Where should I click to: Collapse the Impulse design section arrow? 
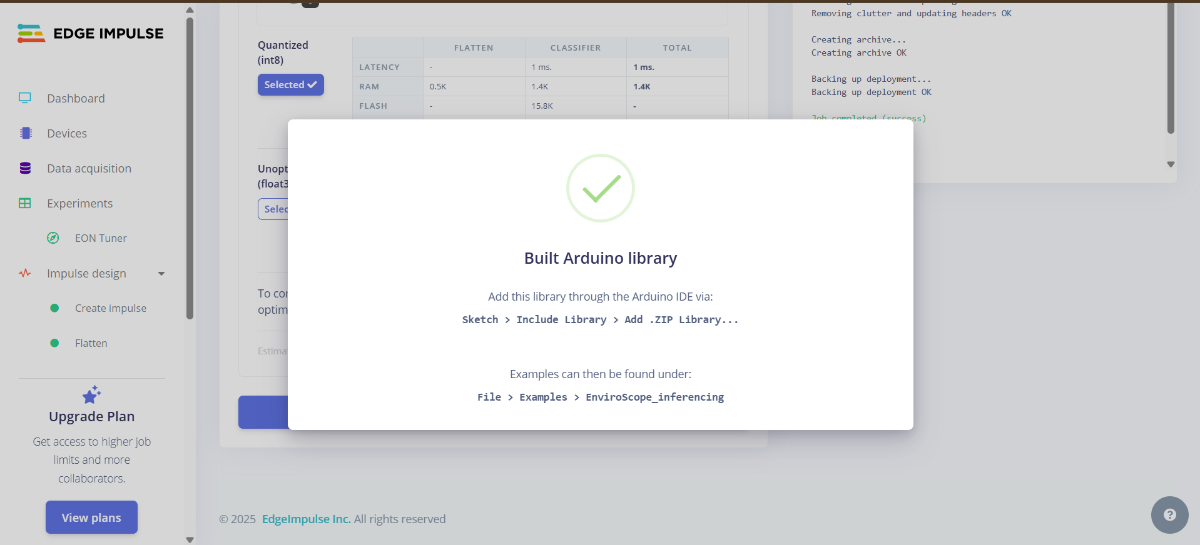[x=161, y=274]
